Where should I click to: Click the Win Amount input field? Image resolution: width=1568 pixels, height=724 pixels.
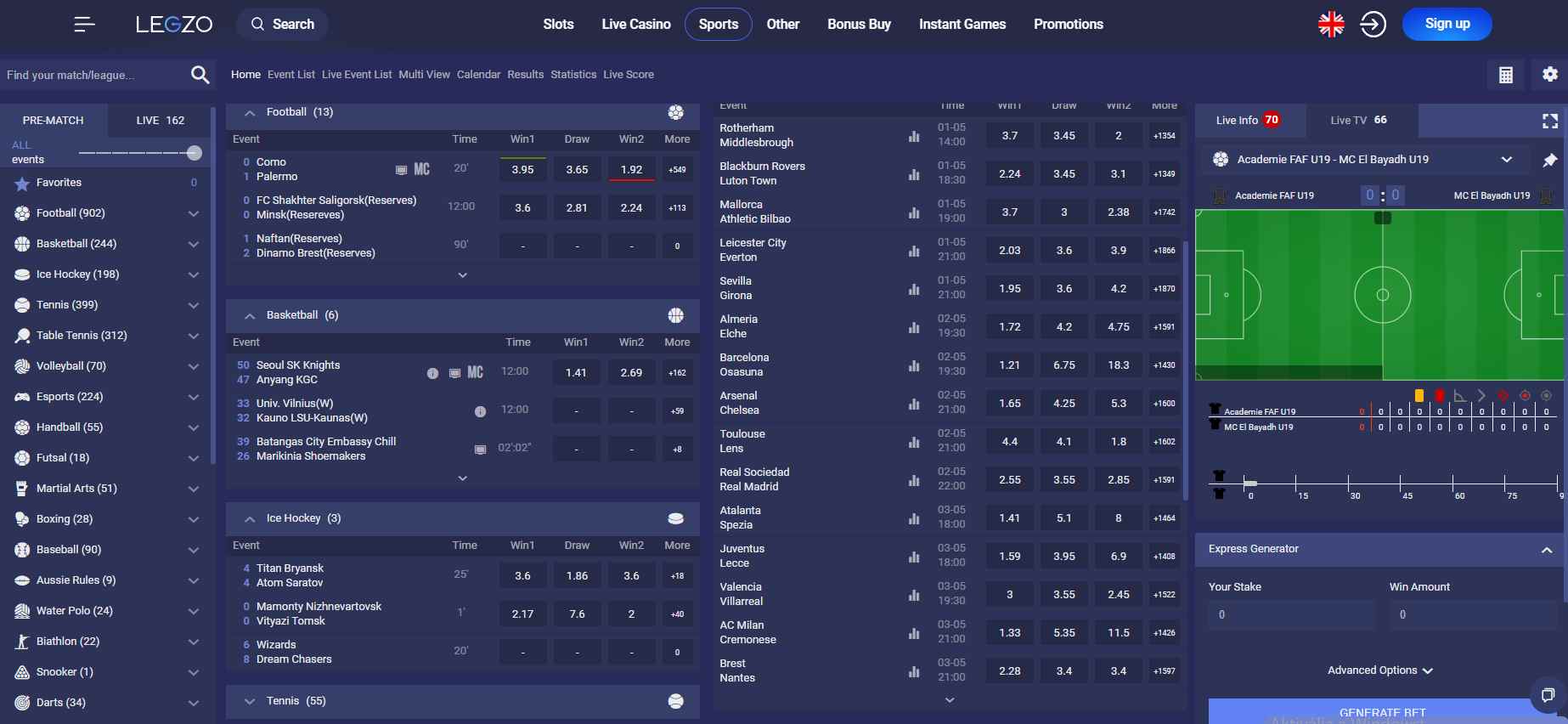1473,615
